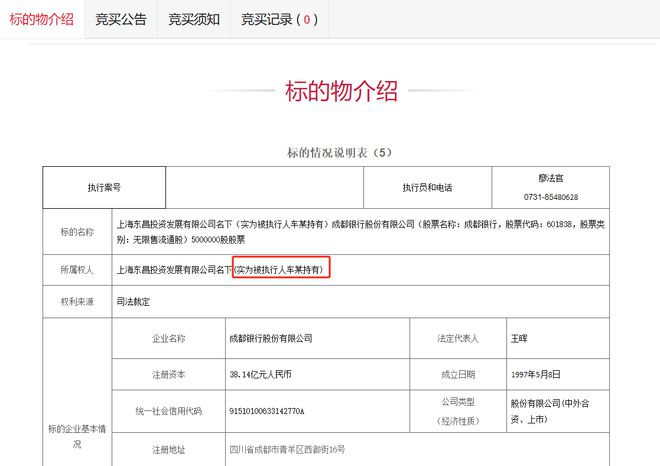
Task: Select the 执行案号 header cell
Action: tap(104, 187)
